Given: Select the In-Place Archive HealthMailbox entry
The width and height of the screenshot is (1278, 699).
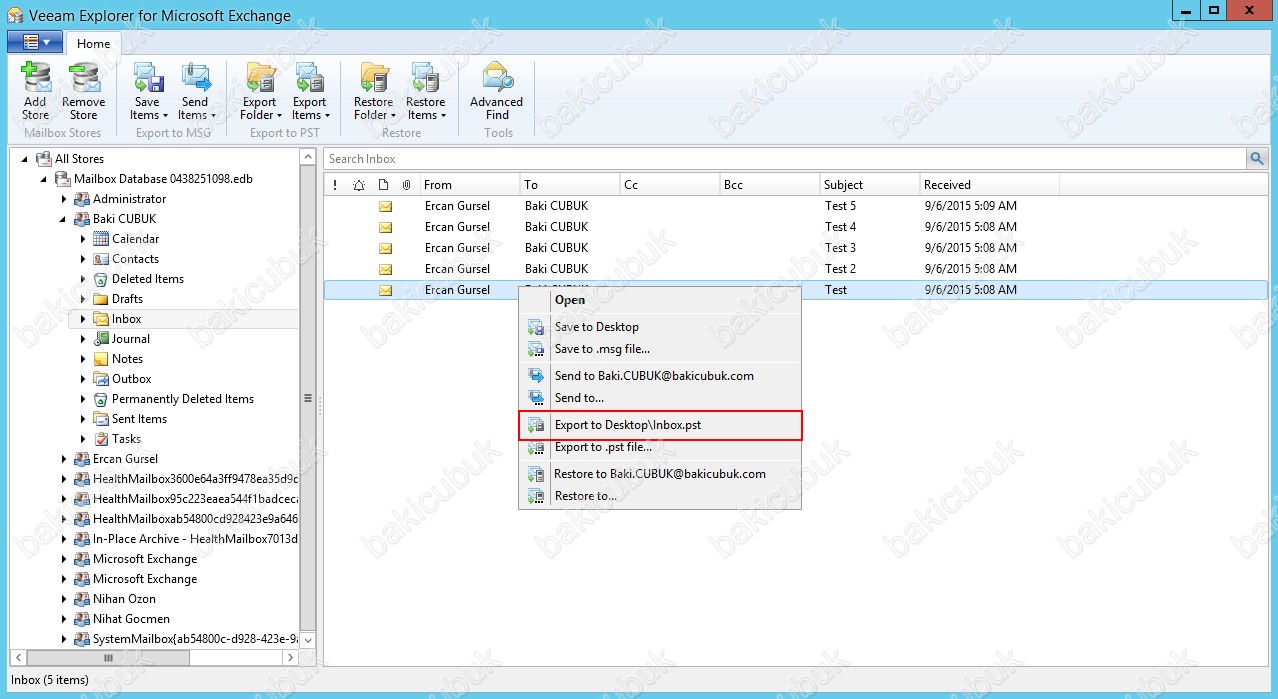Looking at the screenshot, I should click(196, 539).
